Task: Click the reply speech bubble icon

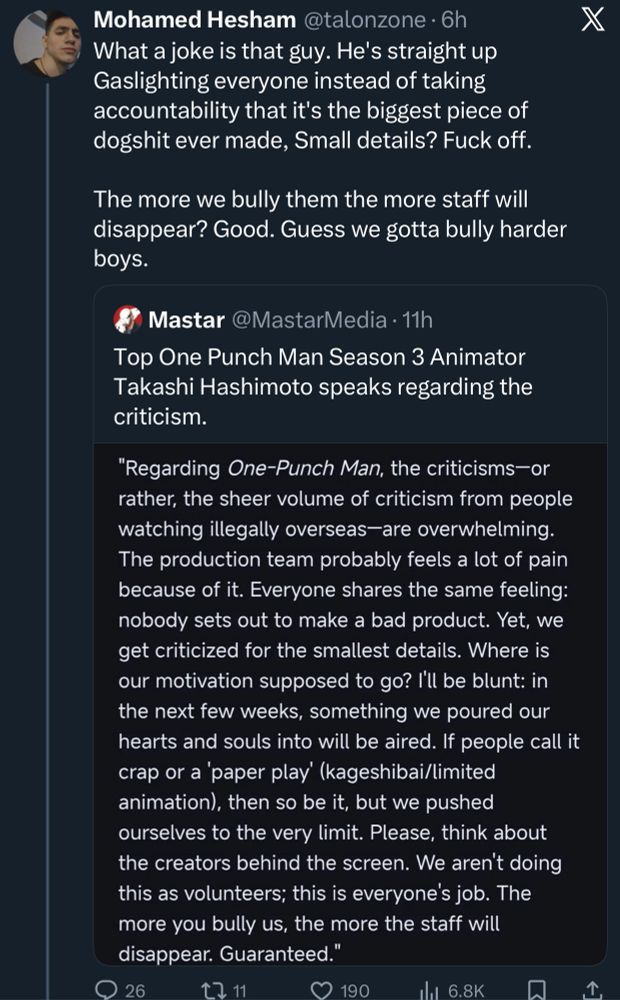Action: (x=105, y=989)
